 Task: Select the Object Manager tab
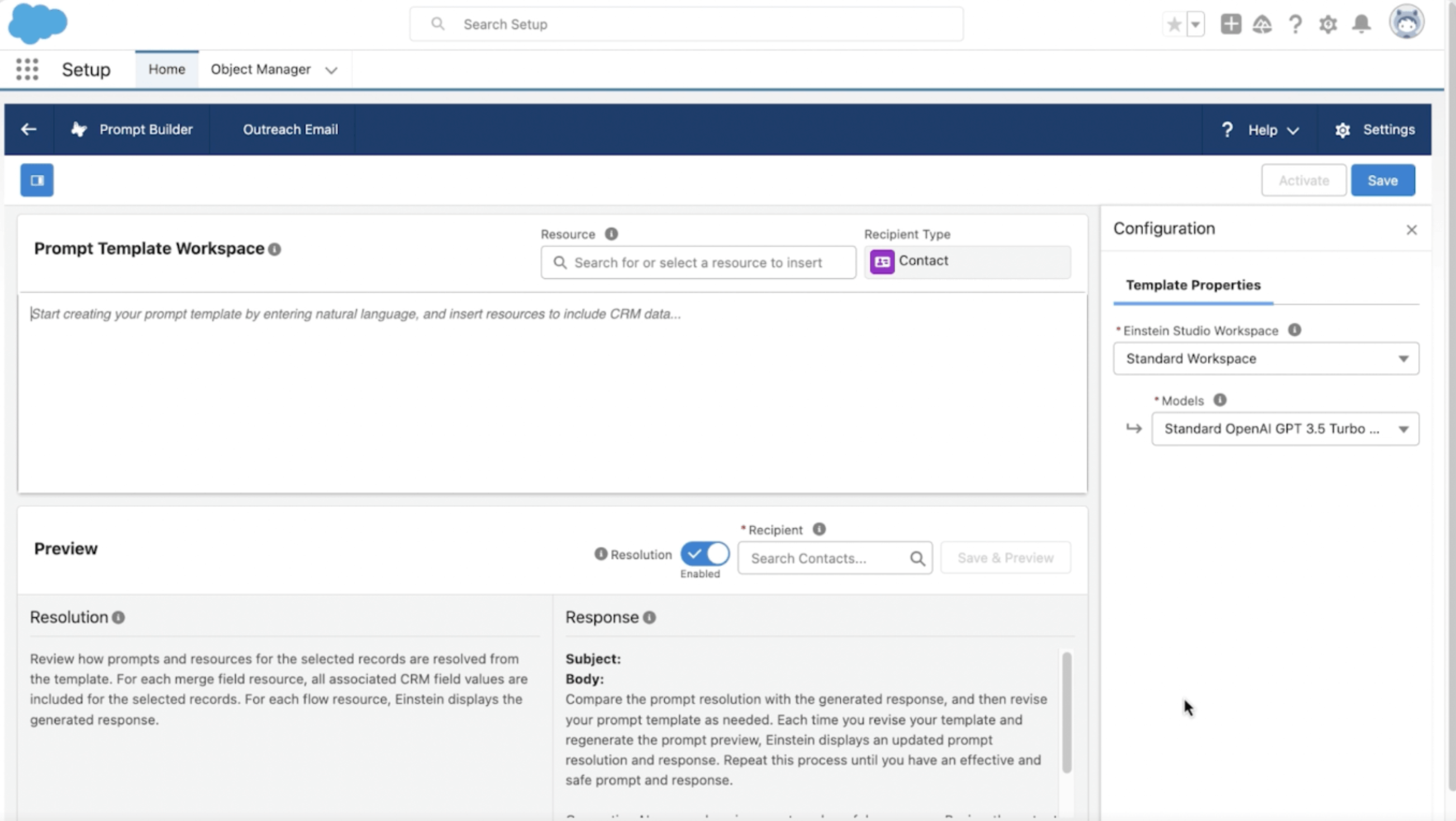(x=260, y=69)
